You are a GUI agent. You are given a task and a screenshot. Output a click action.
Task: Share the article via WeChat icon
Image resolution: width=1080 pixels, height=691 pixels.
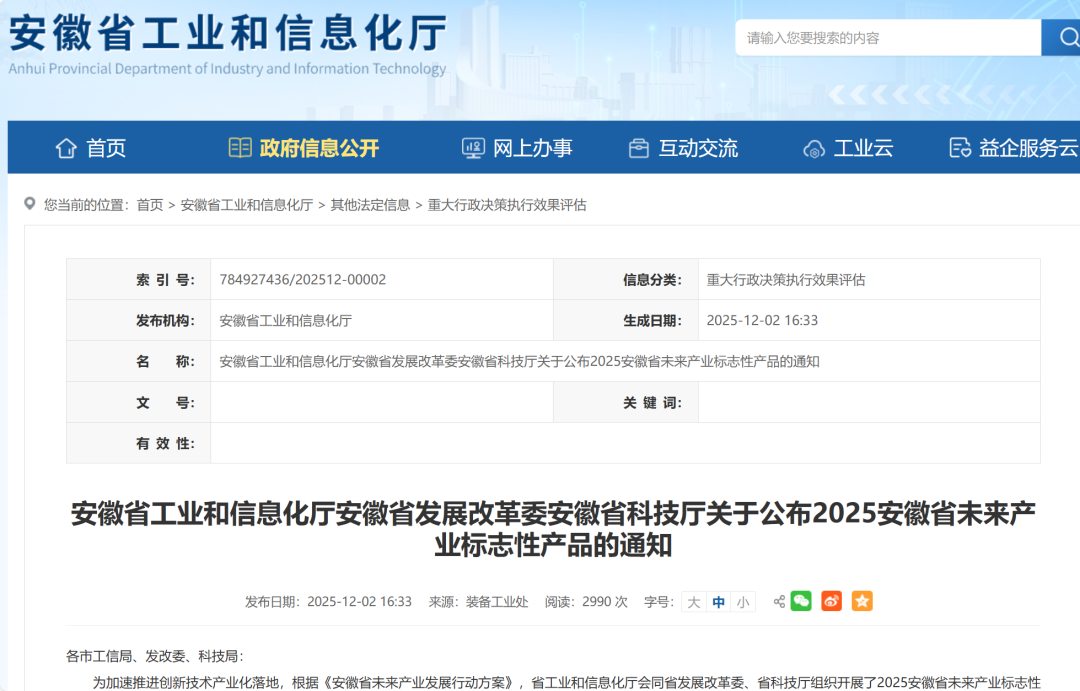(801, 601)
